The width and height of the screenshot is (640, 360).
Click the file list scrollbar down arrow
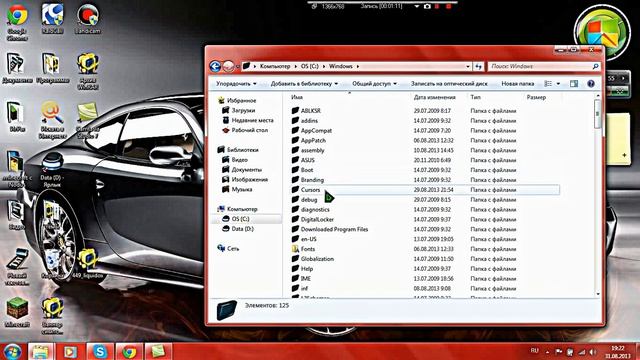tap(598, 294)
